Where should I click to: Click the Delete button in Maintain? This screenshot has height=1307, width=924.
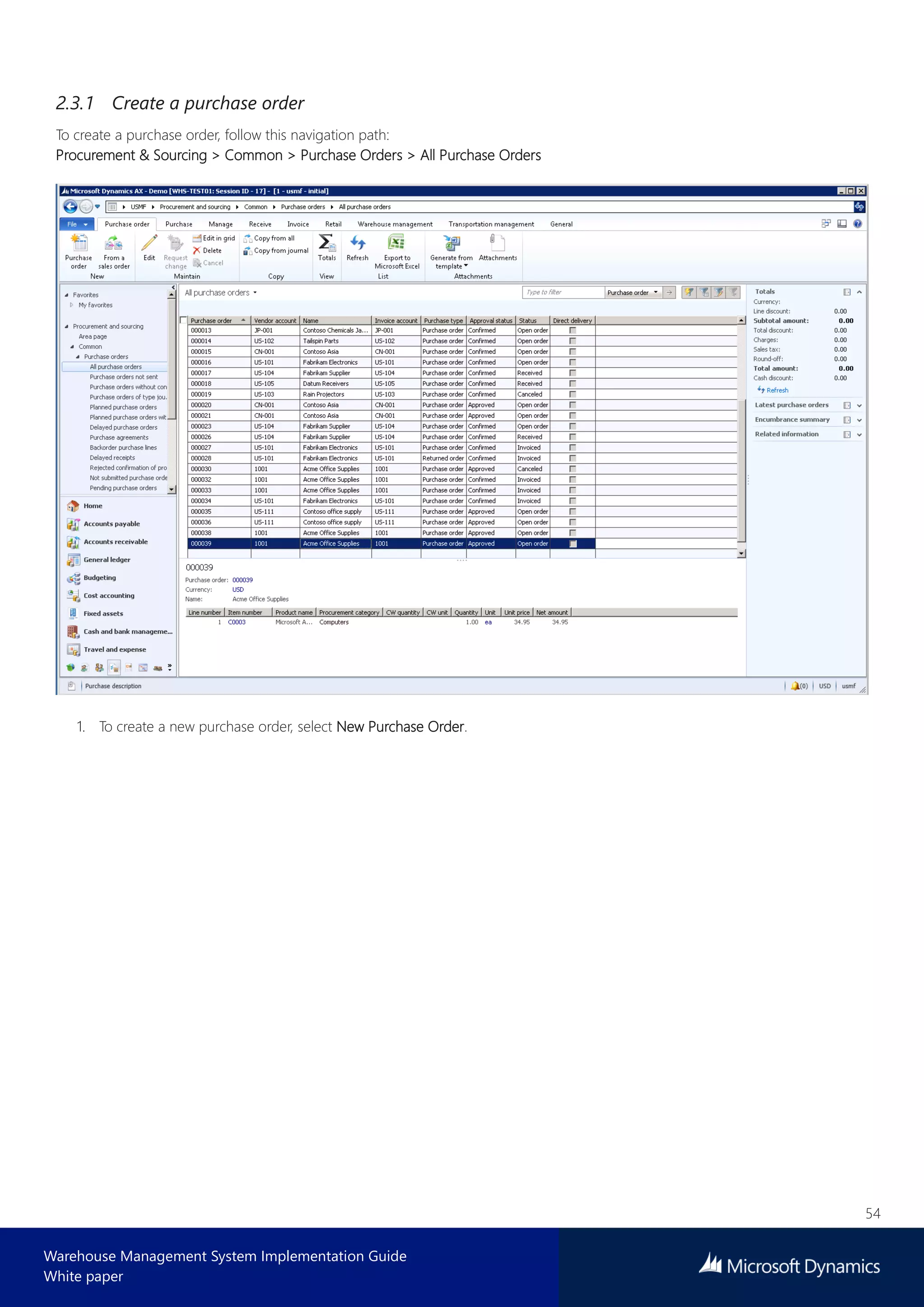click(x=207, y=250)
